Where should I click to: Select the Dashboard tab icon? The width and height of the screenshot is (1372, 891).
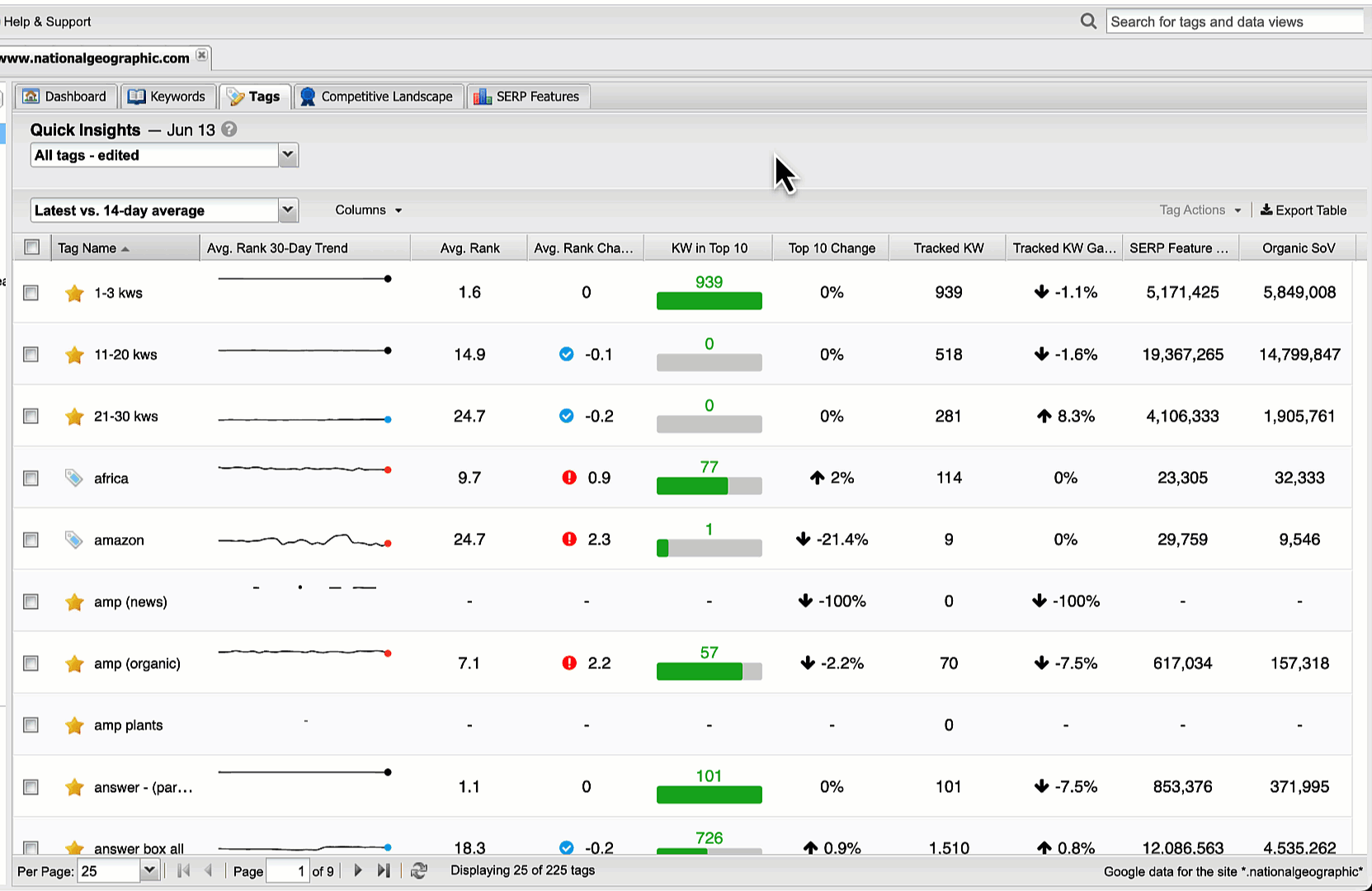pos(31,96)
